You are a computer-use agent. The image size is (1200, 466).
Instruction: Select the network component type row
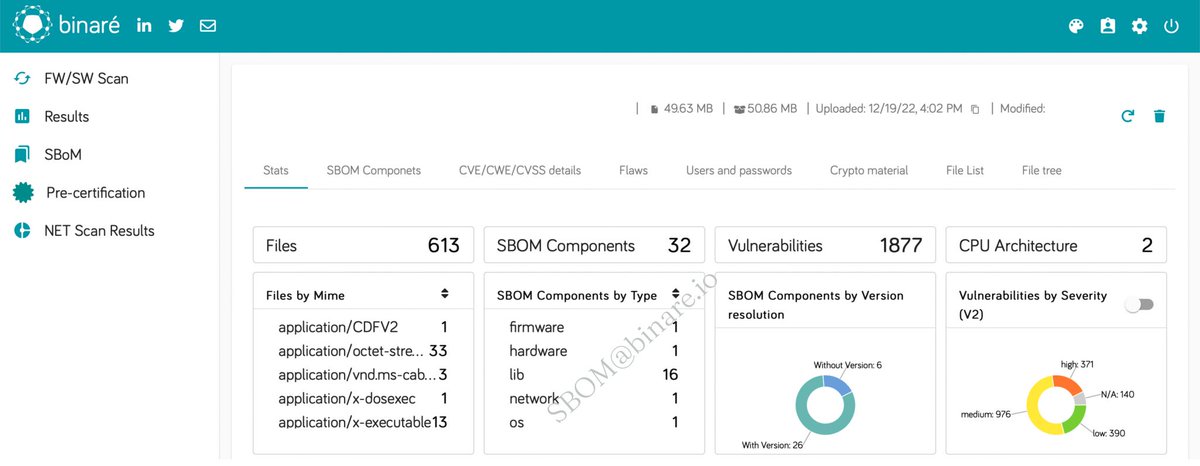(595, 399)
